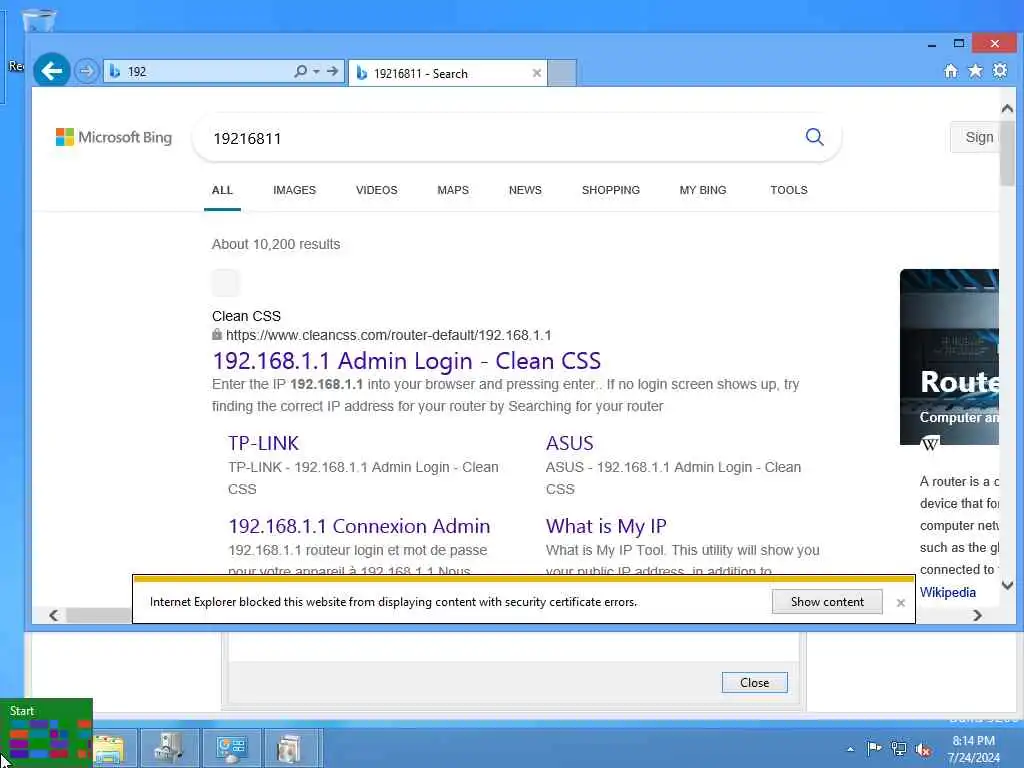Close the 19216811 - Search tab

(537, 73)
